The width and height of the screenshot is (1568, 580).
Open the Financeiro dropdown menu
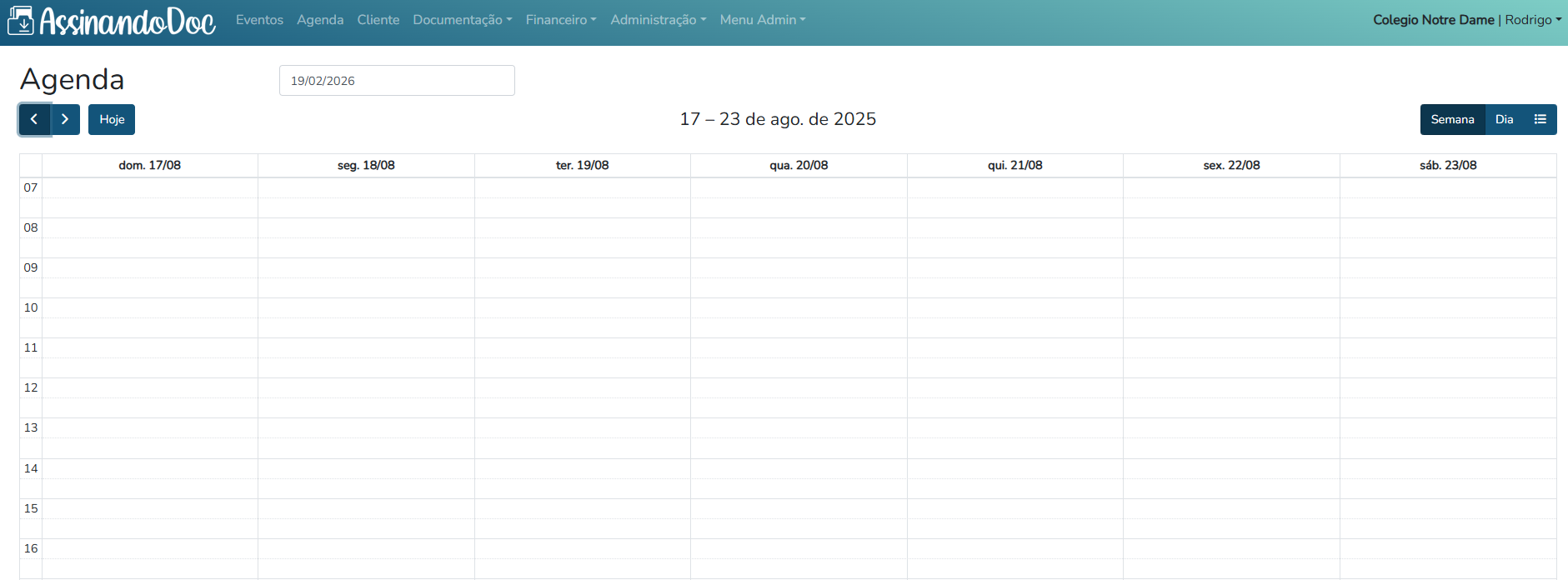coord(560,20)
